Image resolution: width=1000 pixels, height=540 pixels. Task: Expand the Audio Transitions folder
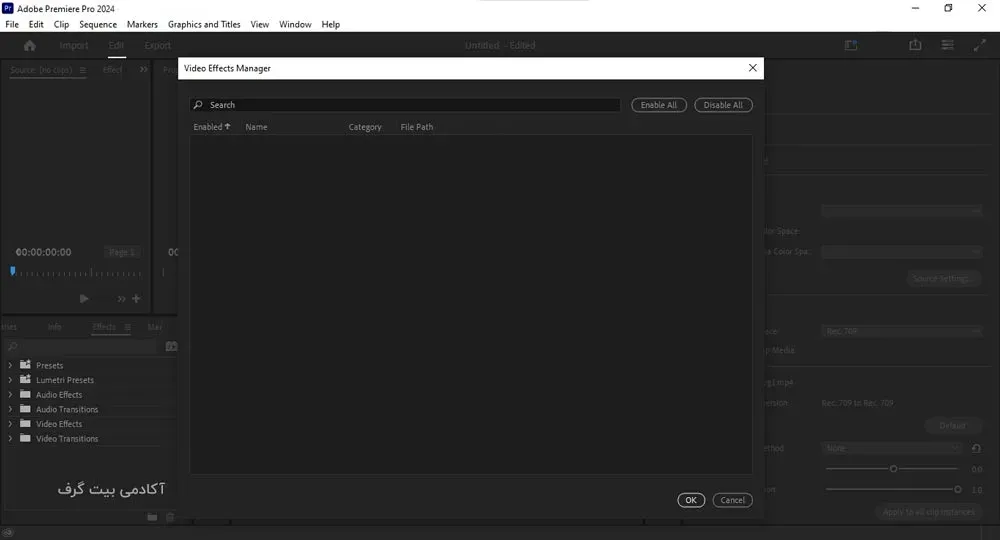click(10, 409)
